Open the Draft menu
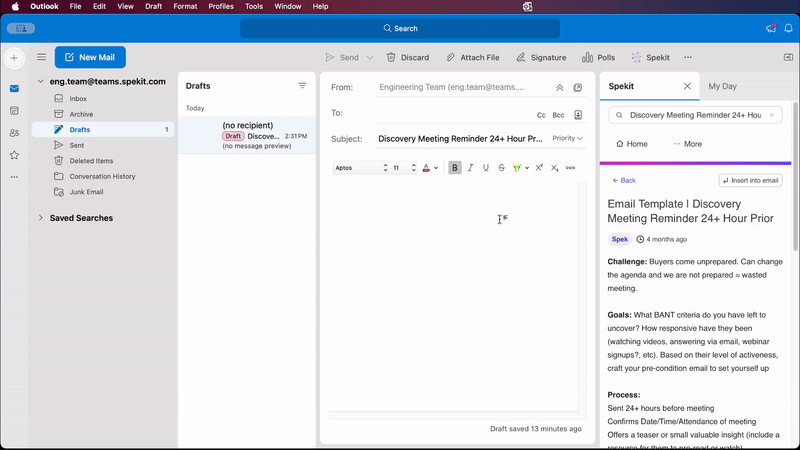The height and width of the screenshot is (450, 800). pyautogui.click(x=153, y=6)
